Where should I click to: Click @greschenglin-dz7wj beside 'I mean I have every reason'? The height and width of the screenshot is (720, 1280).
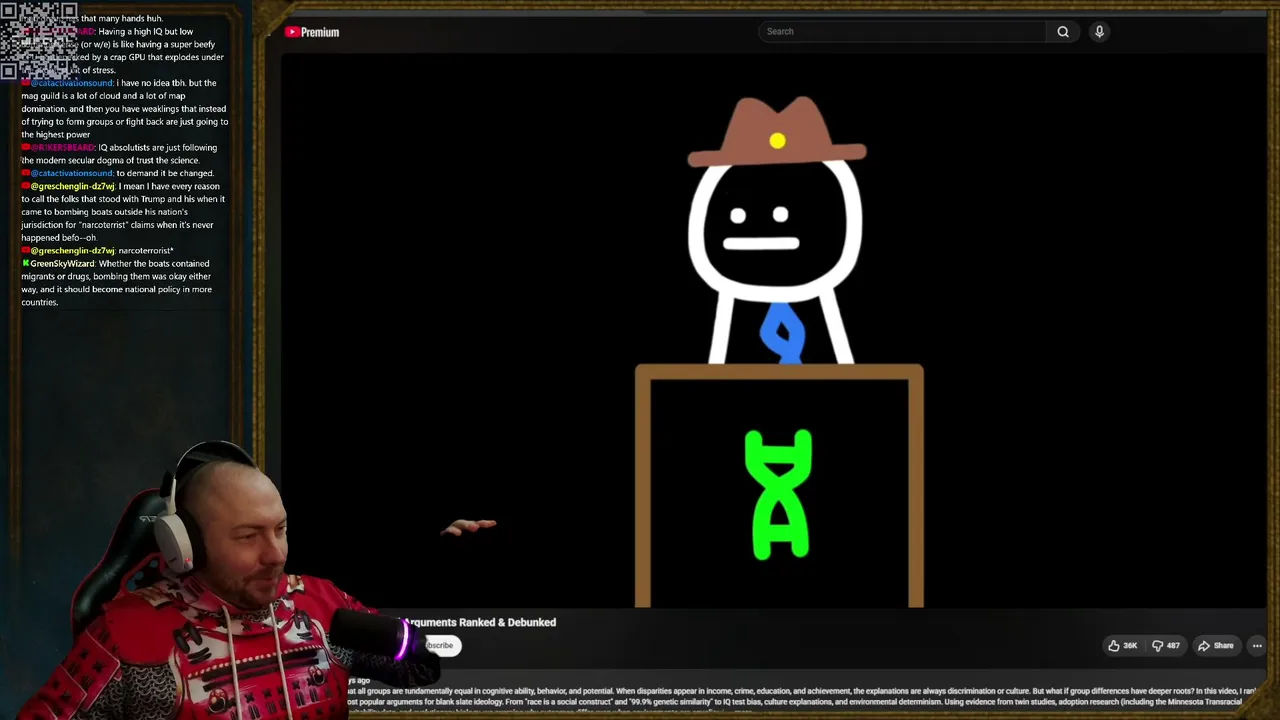click(x=73, y=187)
